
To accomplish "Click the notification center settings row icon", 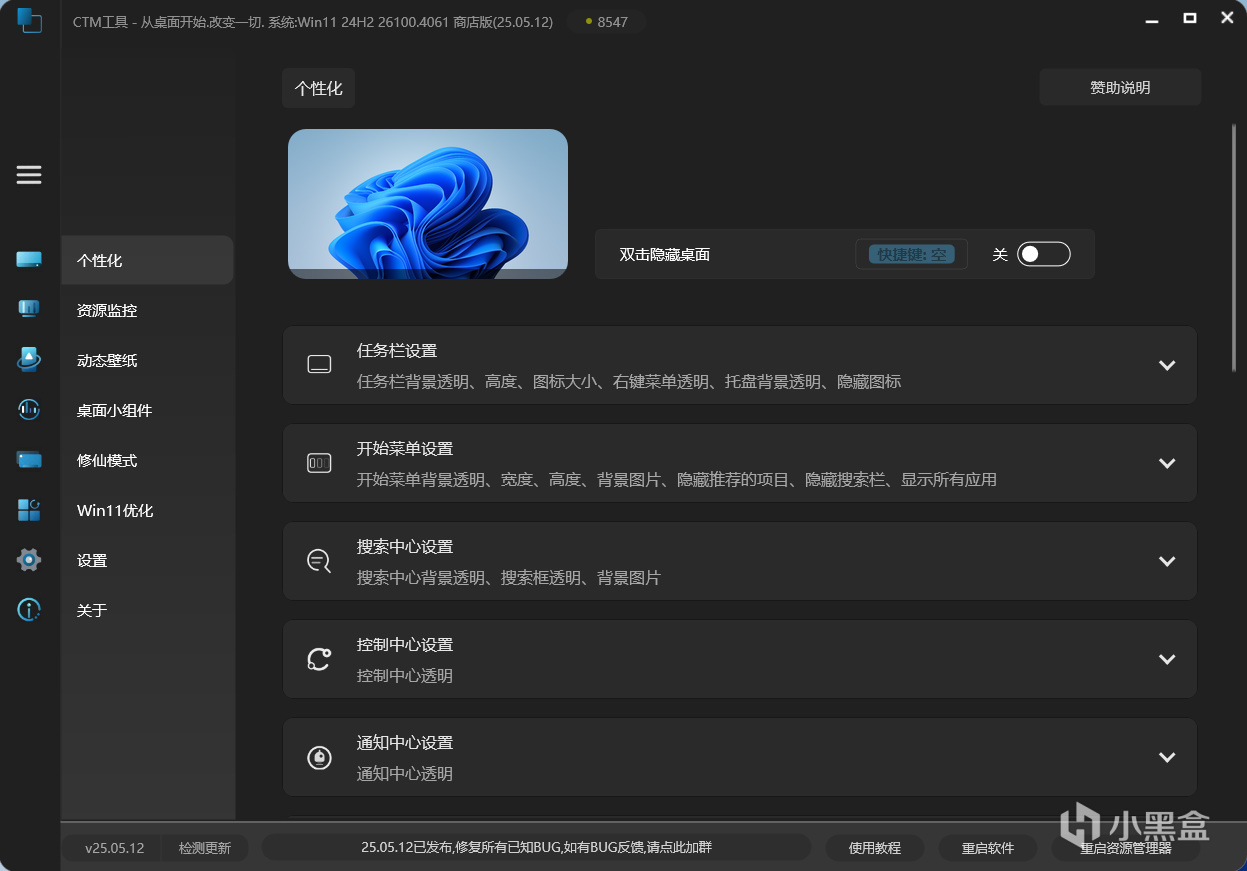I will click(x=319, y=757).
